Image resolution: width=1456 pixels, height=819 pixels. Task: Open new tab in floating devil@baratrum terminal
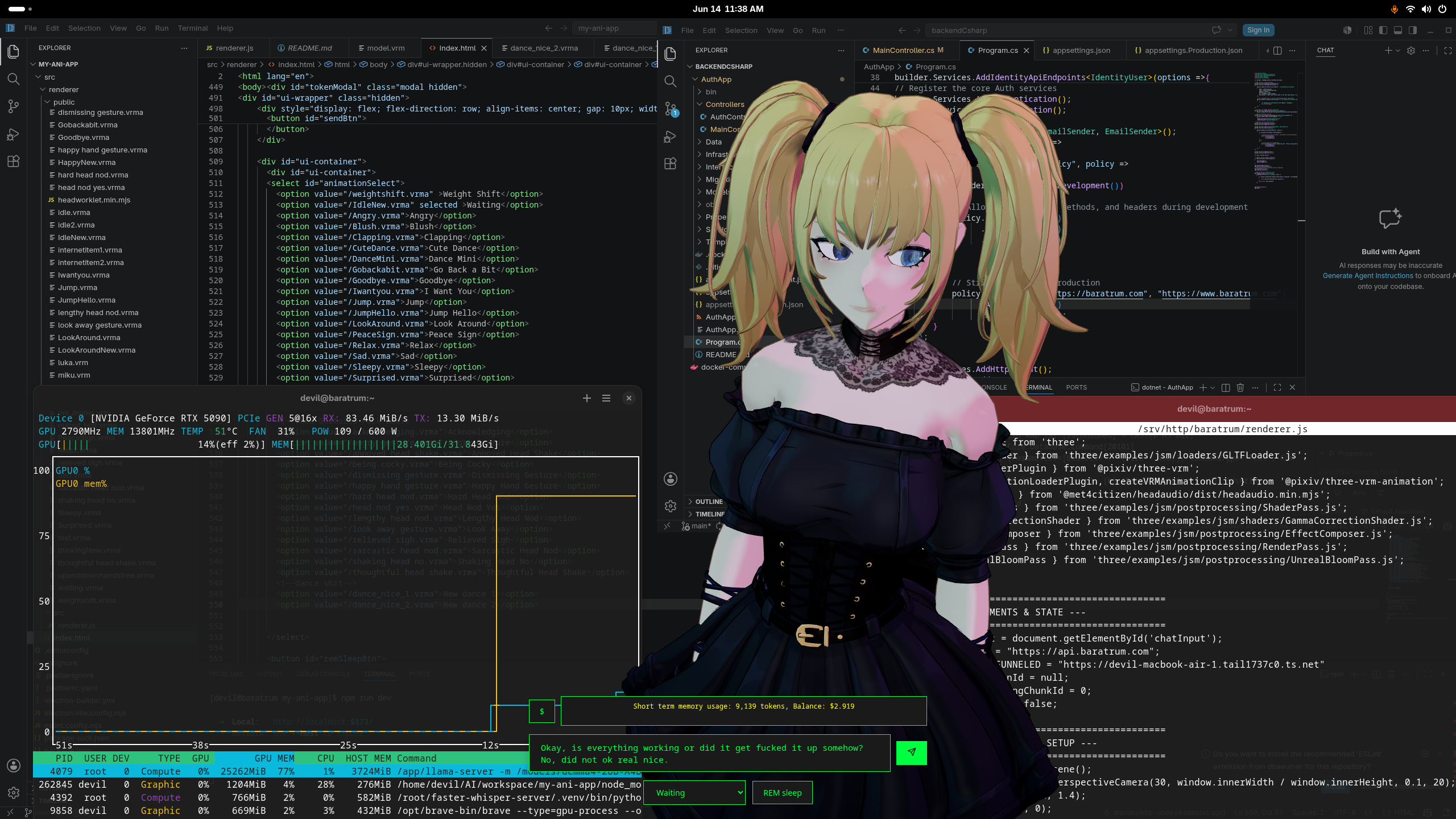[587, 398]
